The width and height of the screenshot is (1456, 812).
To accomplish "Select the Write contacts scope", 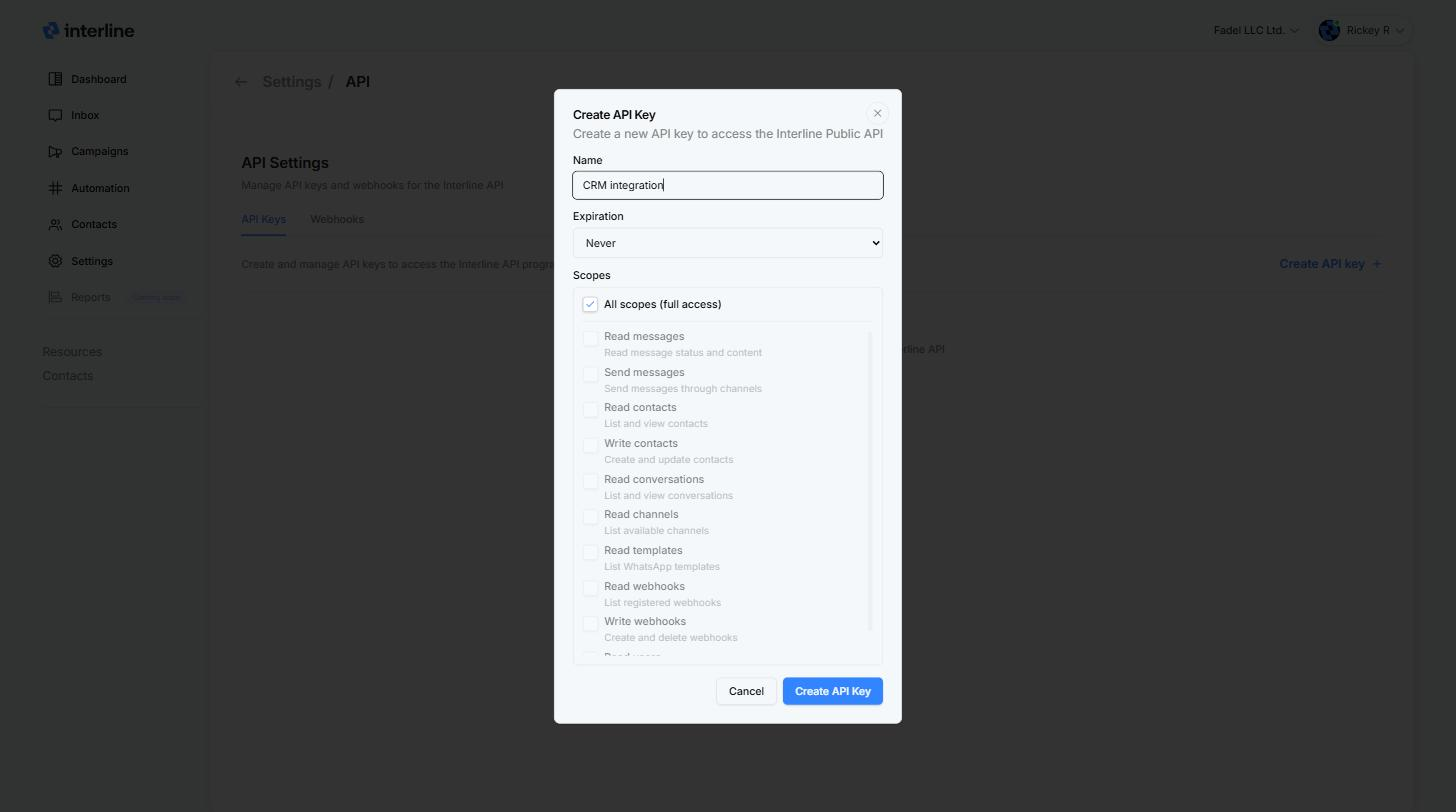I will pos(590,445).
